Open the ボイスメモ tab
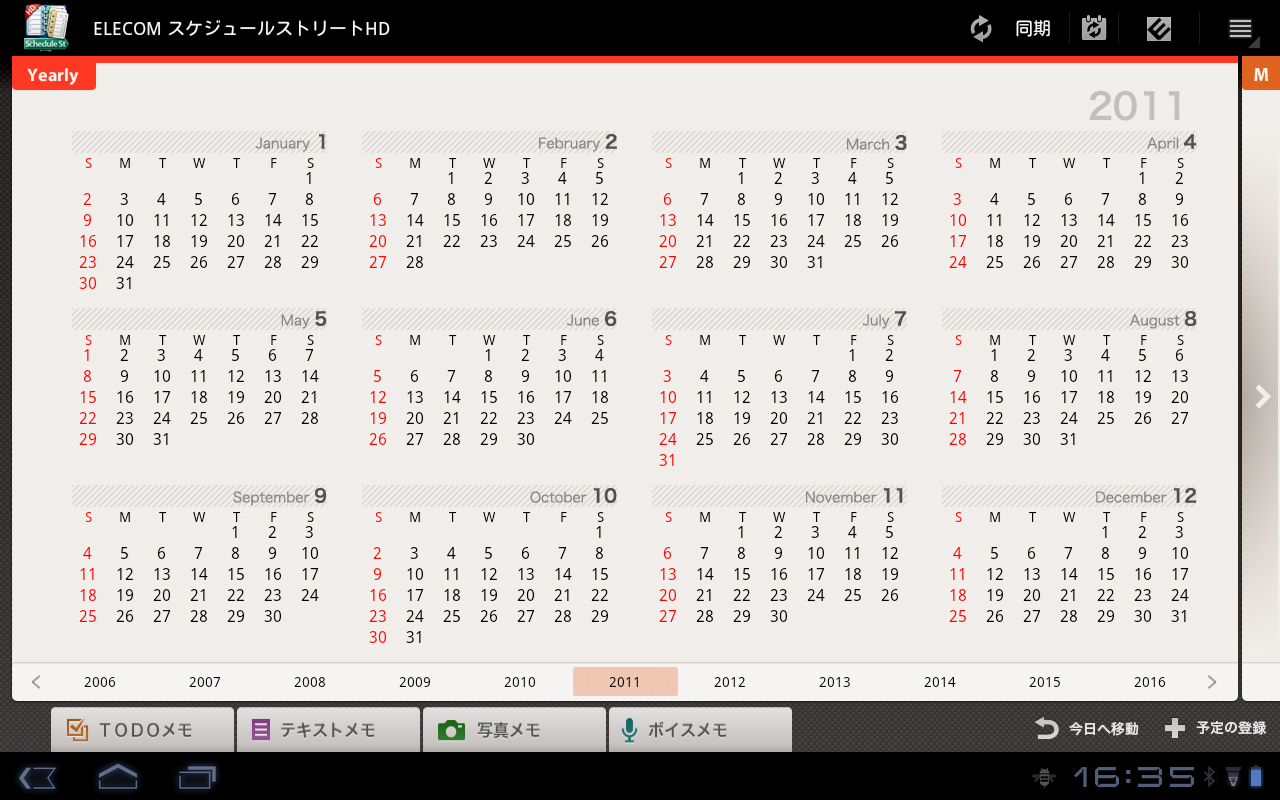 pos(700,730)
